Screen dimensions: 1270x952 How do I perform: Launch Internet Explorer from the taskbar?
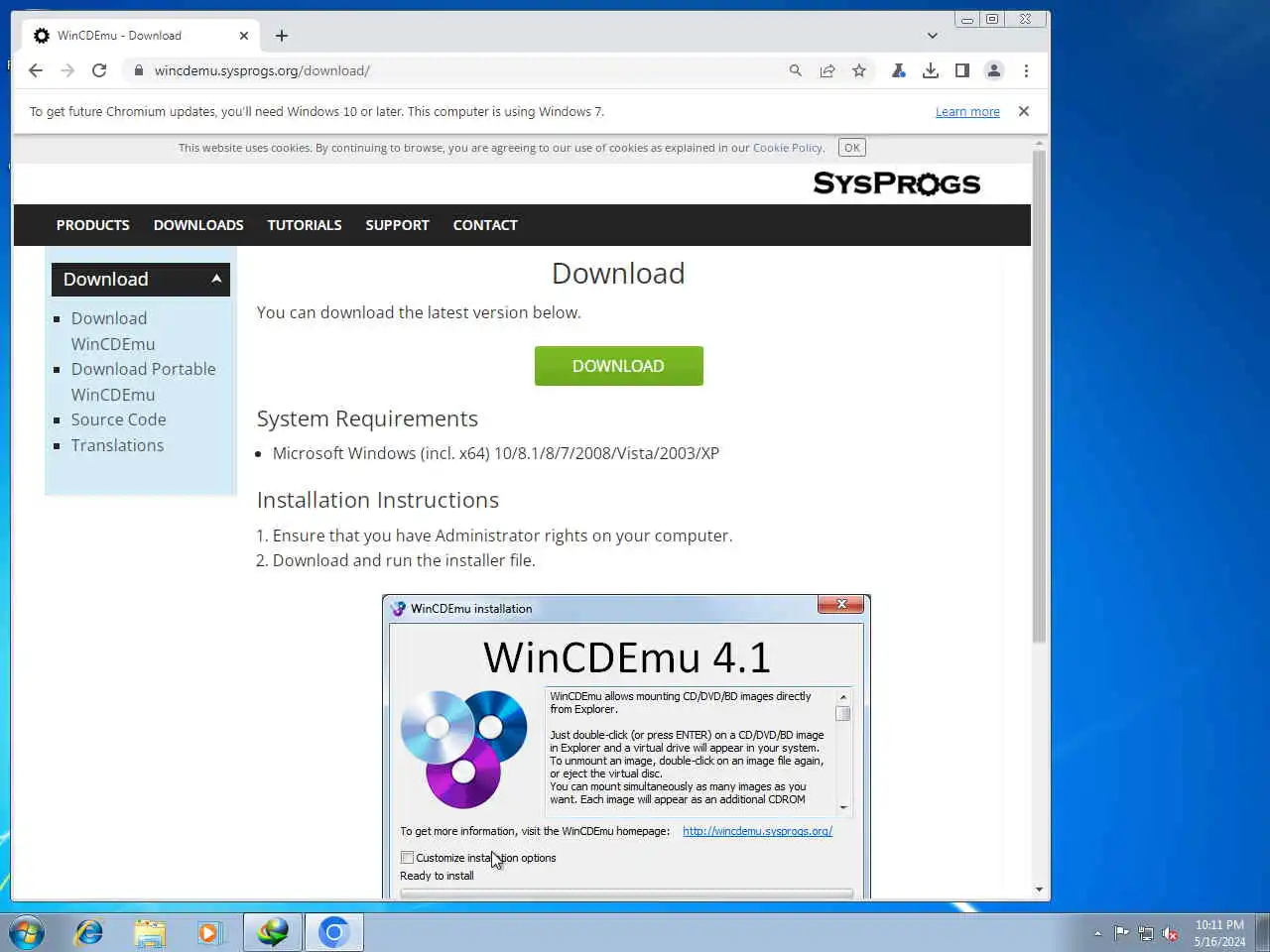click(89, 933)
